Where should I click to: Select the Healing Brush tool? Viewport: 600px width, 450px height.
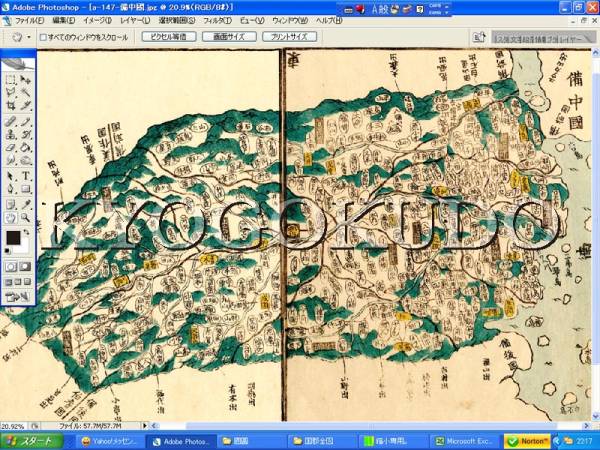tap(11, 122)
